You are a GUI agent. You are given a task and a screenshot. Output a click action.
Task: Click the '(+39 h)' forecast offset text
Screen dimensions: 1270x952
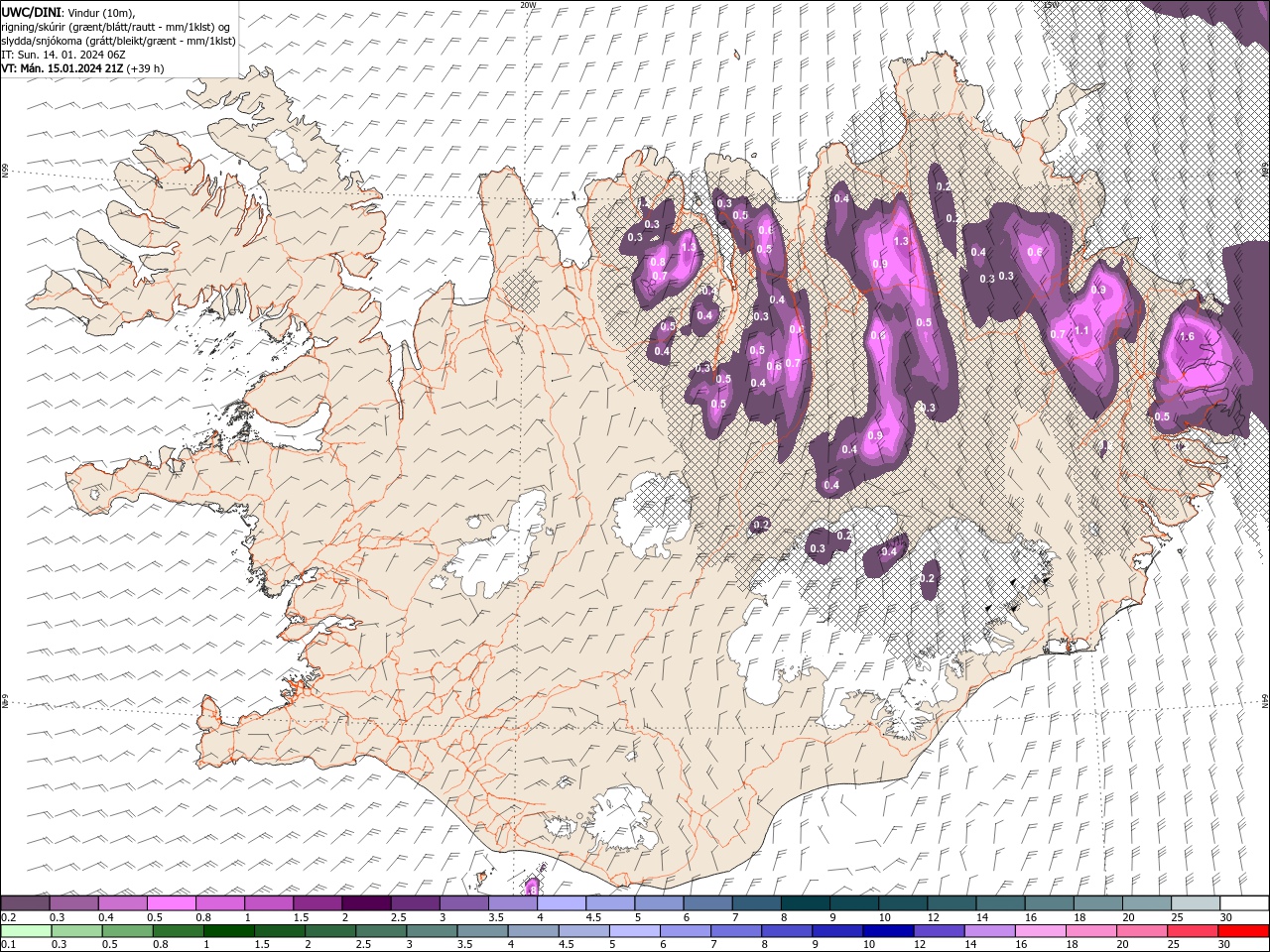point(145,68)
